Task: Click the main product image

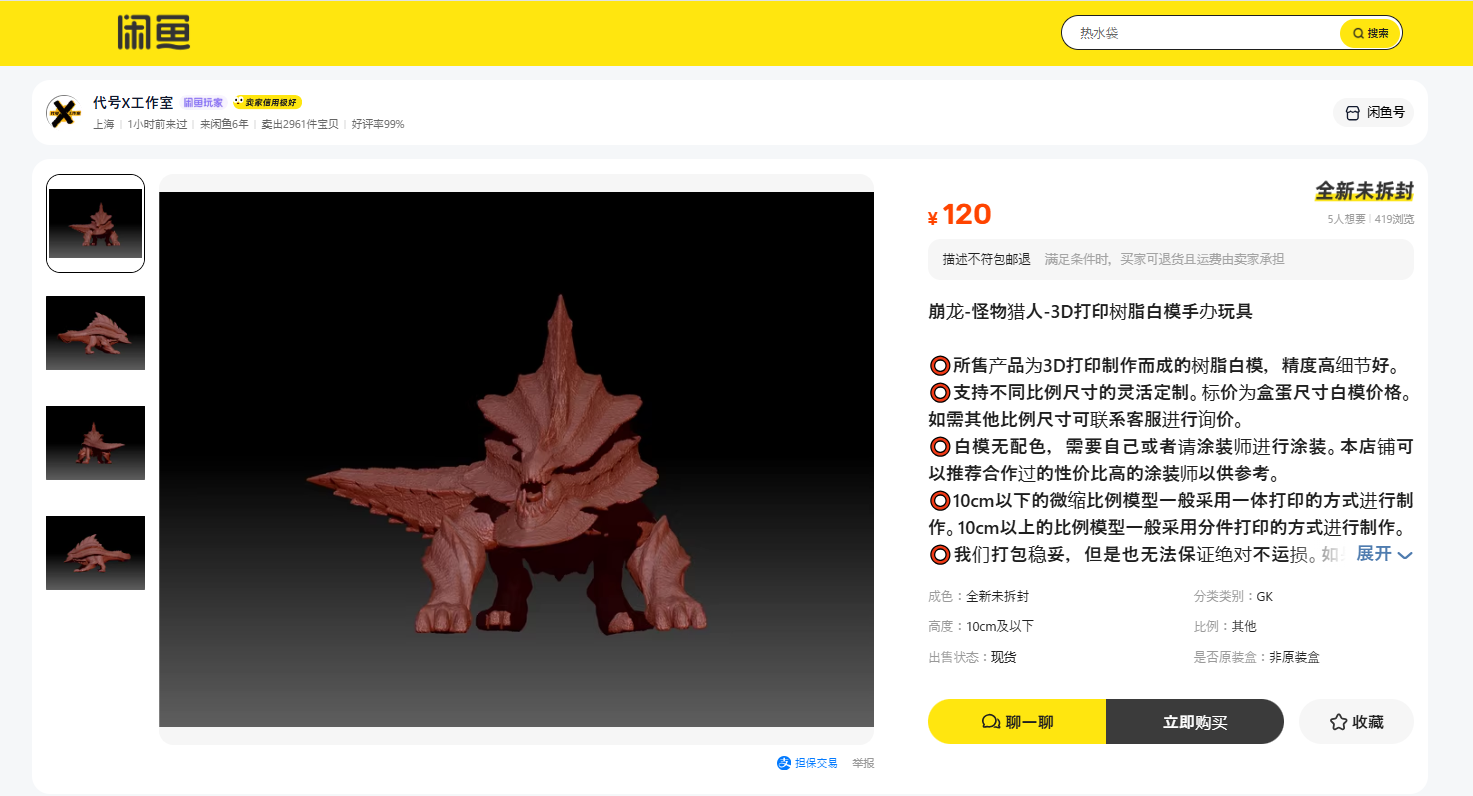Action: (x=516, y=459)
